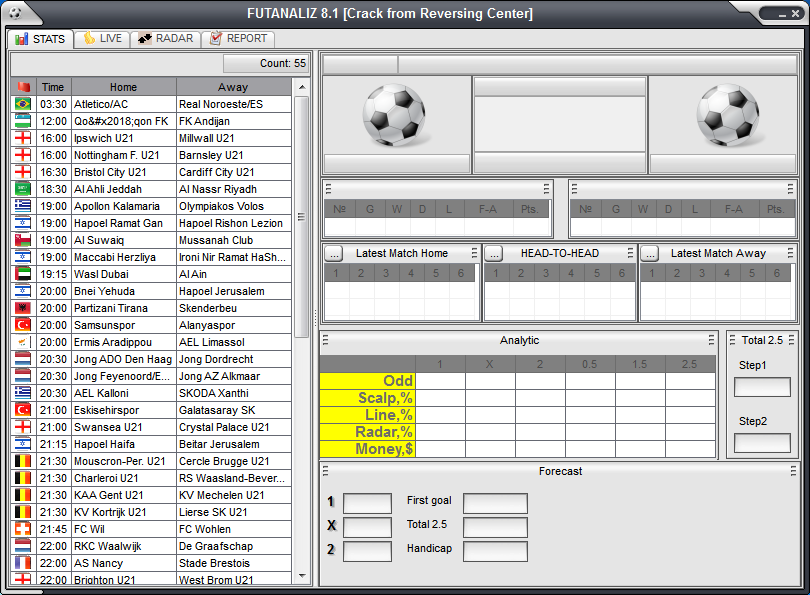
Task: Expand Latest Match Home panel options grip
Action: tap(474, 253)
